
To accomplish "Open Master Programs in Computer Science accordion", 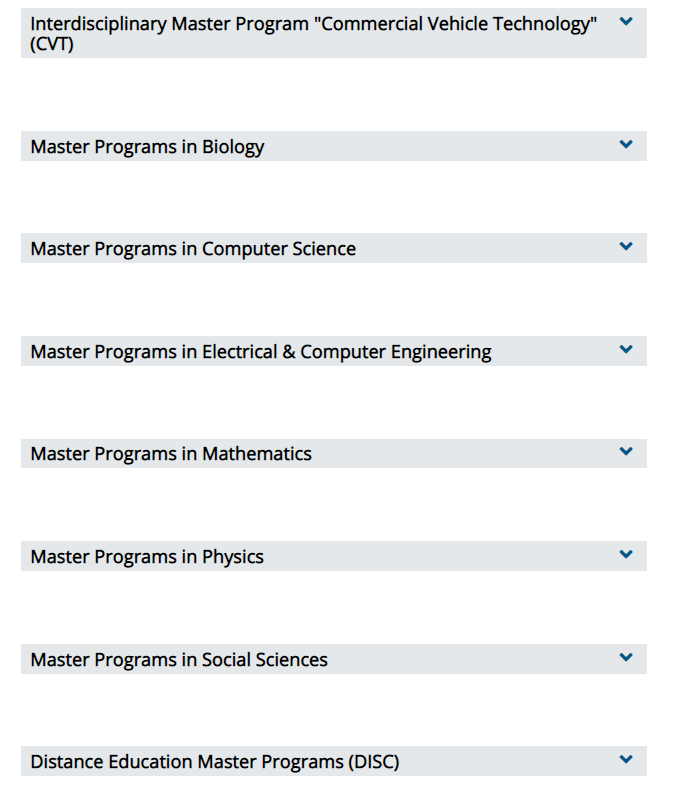I will [334, 248].
